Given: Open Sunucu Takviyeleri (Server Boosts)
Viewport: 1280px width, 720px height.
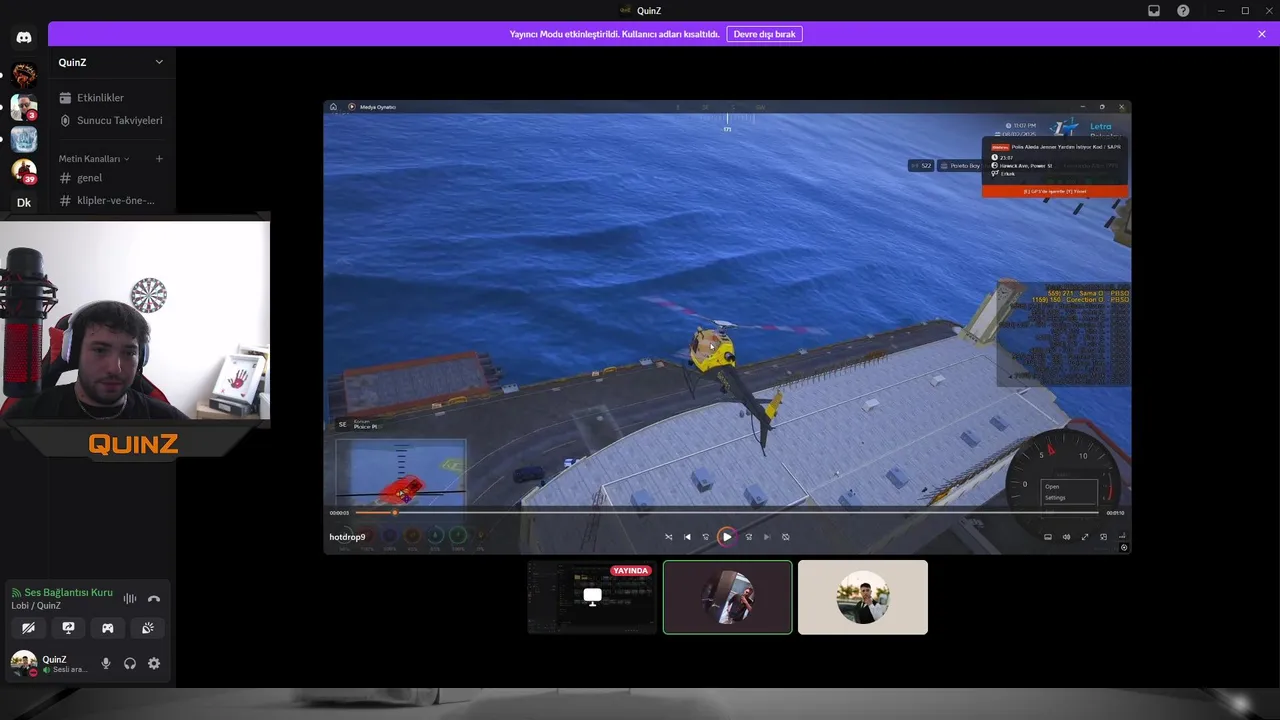Looking at the screenshot, I should pos(112,120).
